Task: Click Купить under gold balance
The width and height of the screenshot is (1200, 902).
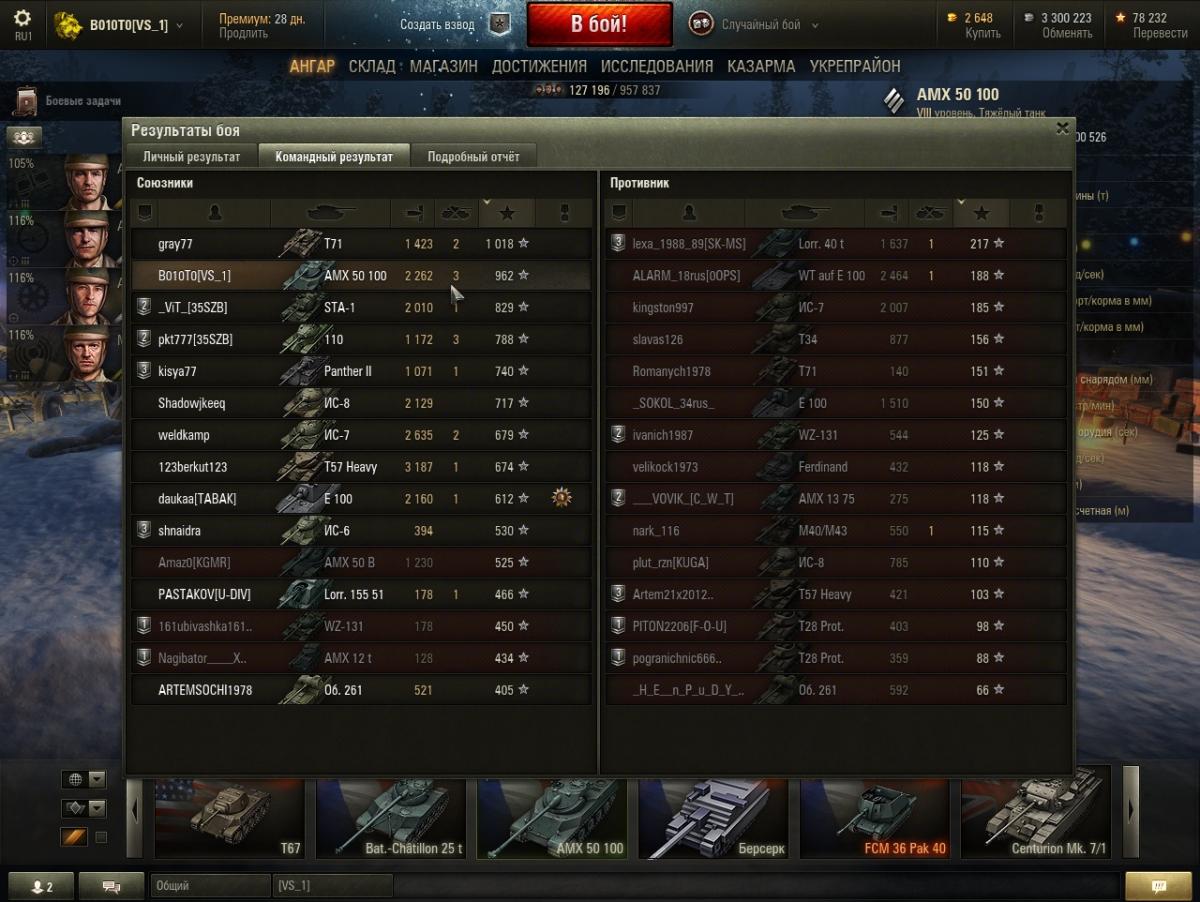Action: click(x=983, y=33)
